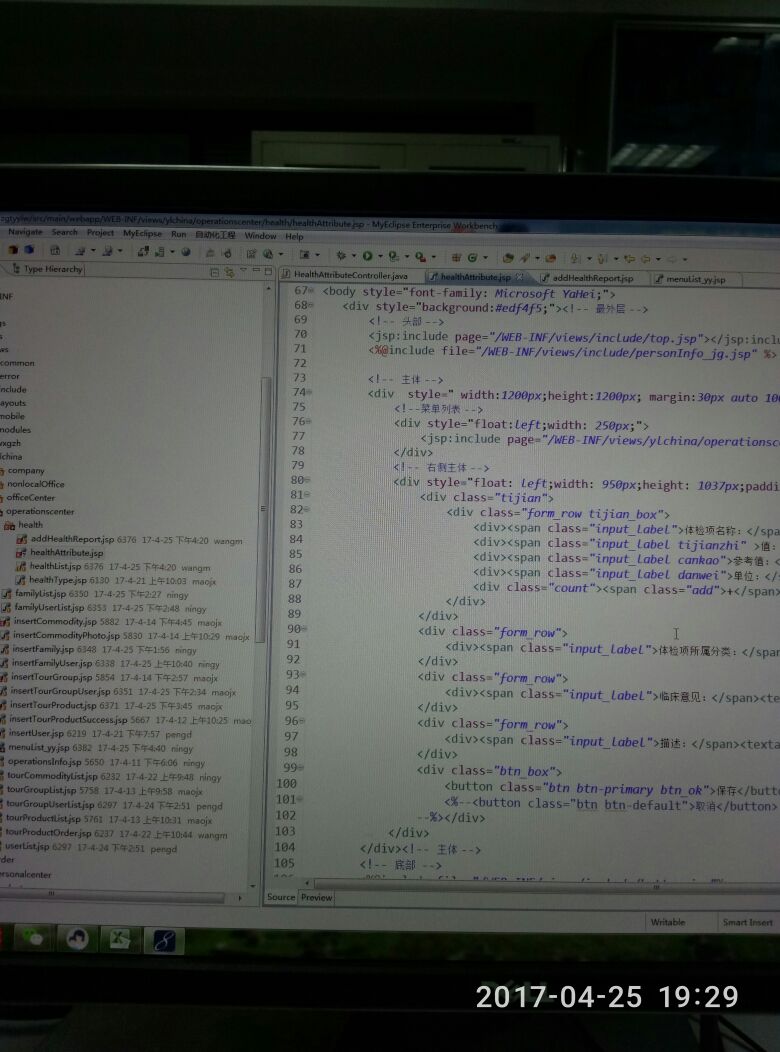Open WeChat from the taskbar
The width and height of the screenshot is (780, 1052).
37,937
